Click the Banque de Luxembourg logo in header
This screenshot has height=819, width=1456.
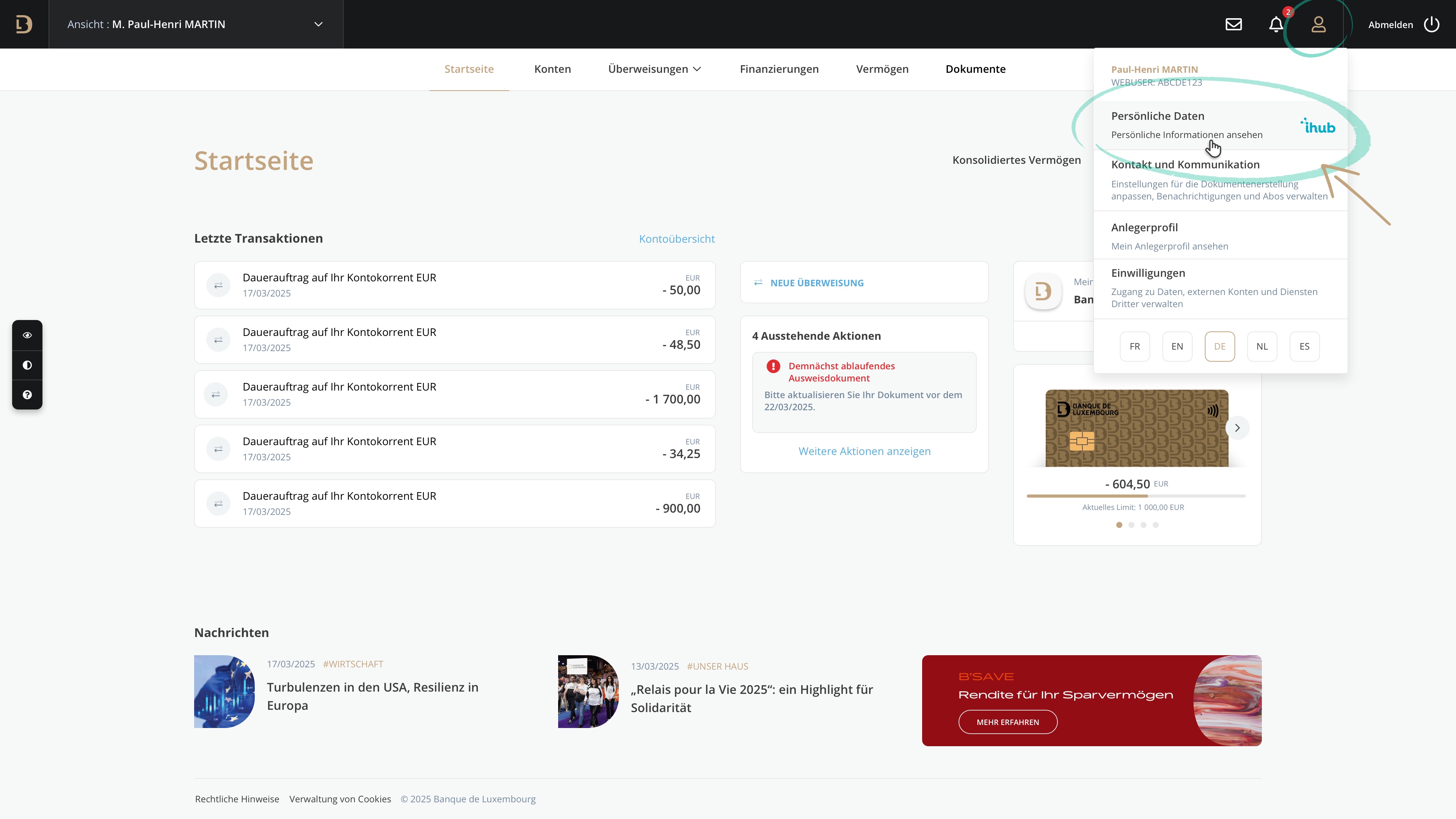point(24,24)
